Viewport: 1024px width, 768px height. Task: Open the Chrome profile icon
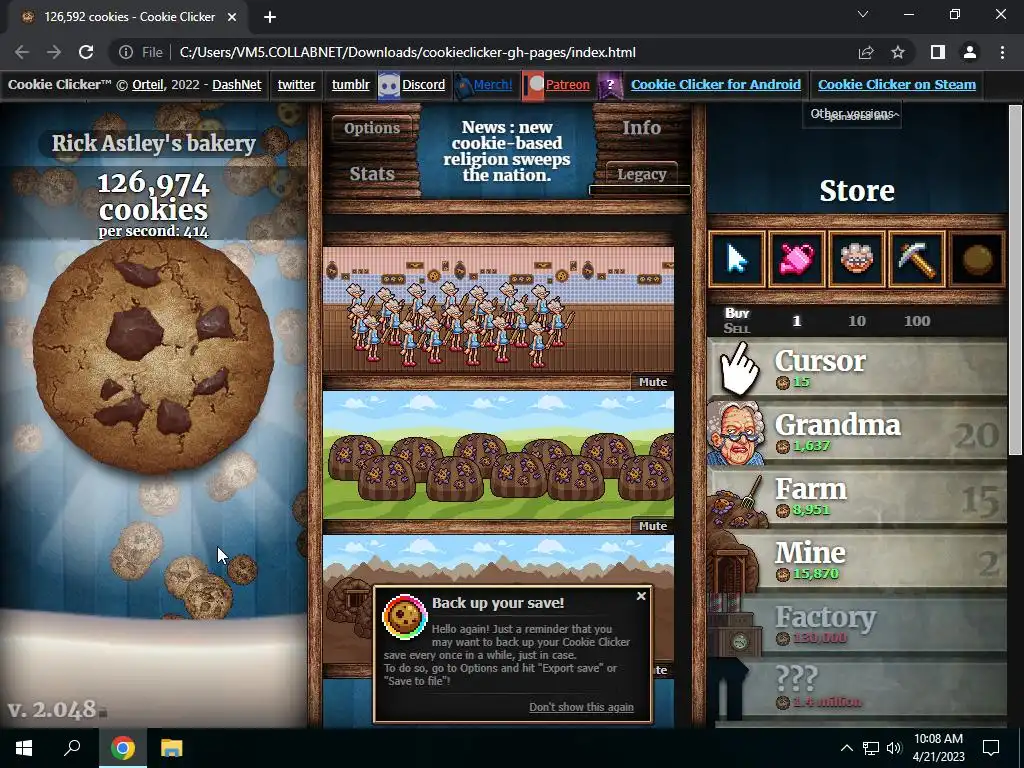[970, 52]
